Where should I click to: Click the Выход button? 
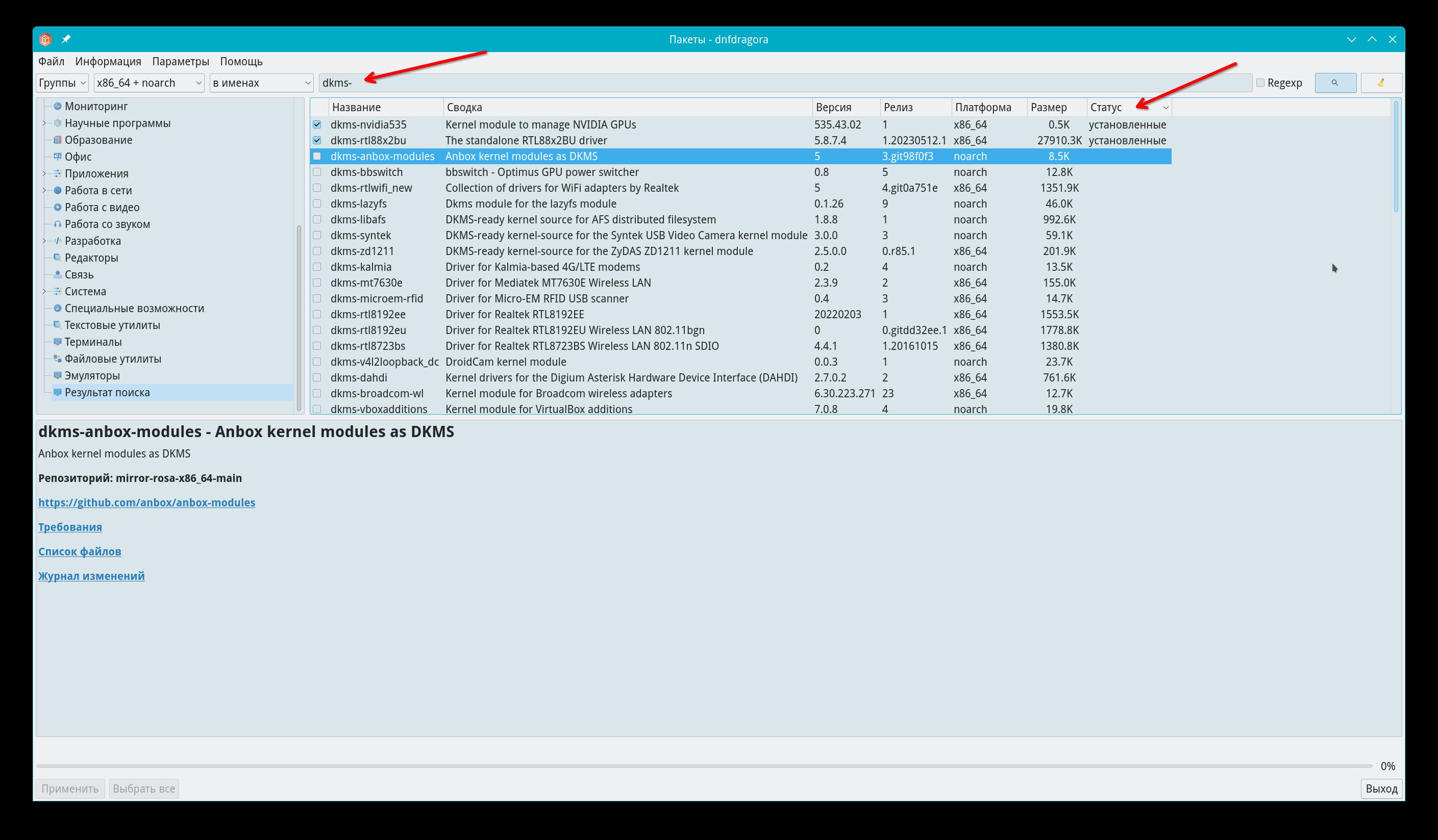click(x=1381, y=788)
